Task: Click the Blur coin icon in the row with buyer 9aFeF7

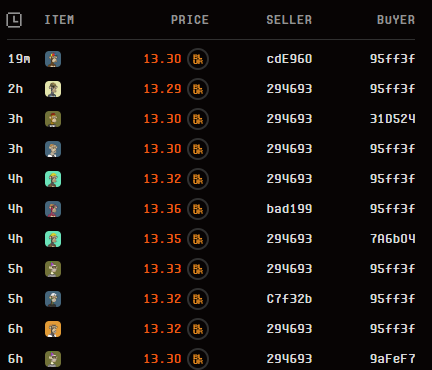Action: 198,359
